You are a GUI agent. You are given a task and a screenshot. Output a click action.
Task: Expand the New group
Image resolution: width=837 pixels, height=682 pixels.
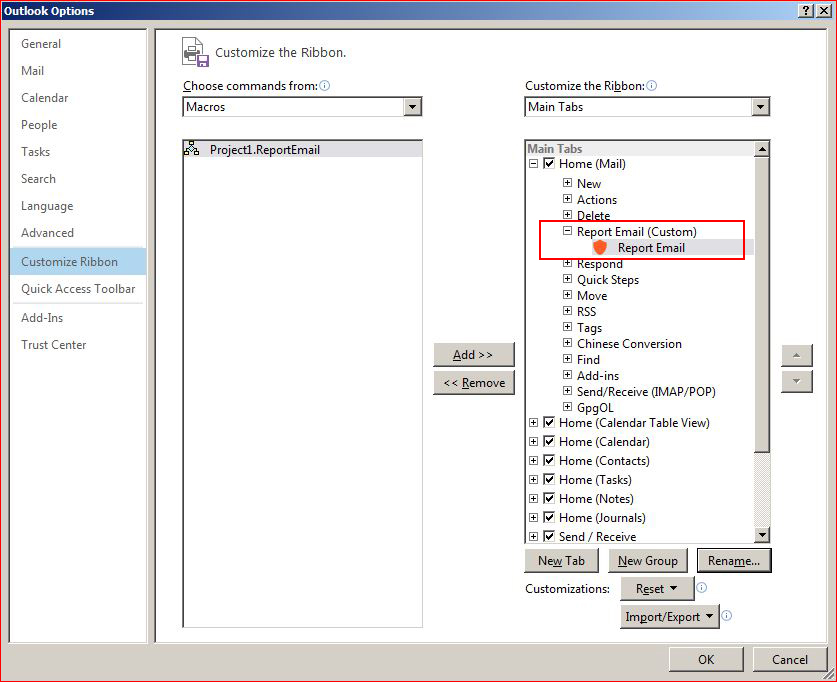(567, 183)
